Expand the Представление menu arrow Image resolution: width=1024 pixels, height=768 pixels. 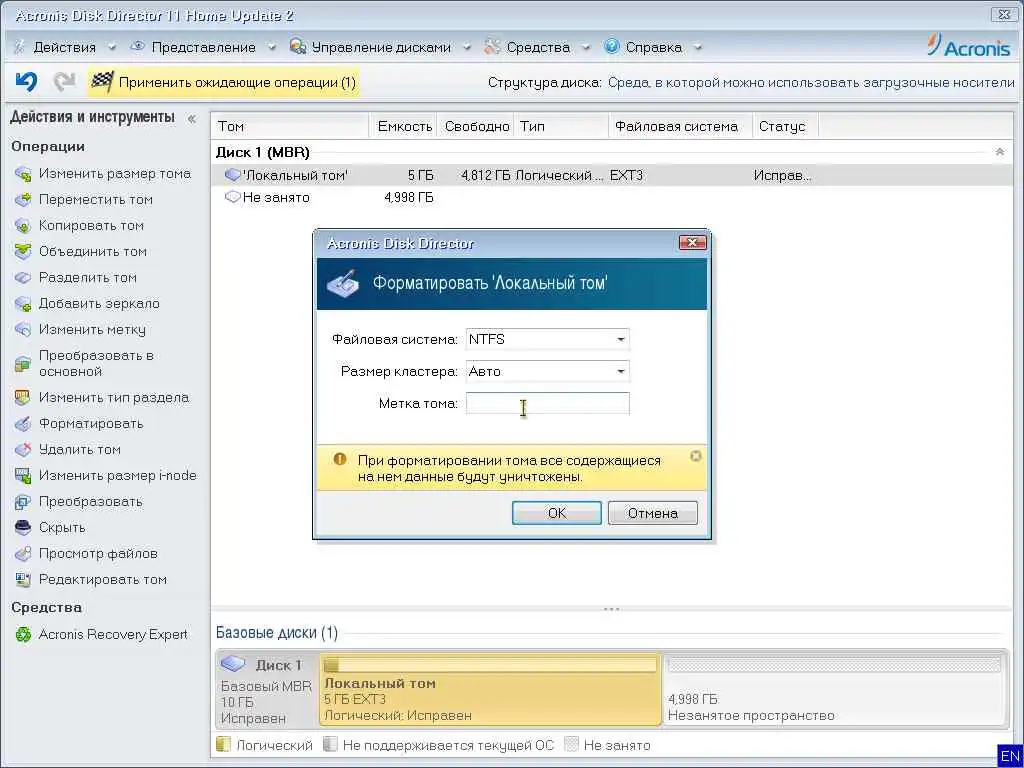point(272,47)
